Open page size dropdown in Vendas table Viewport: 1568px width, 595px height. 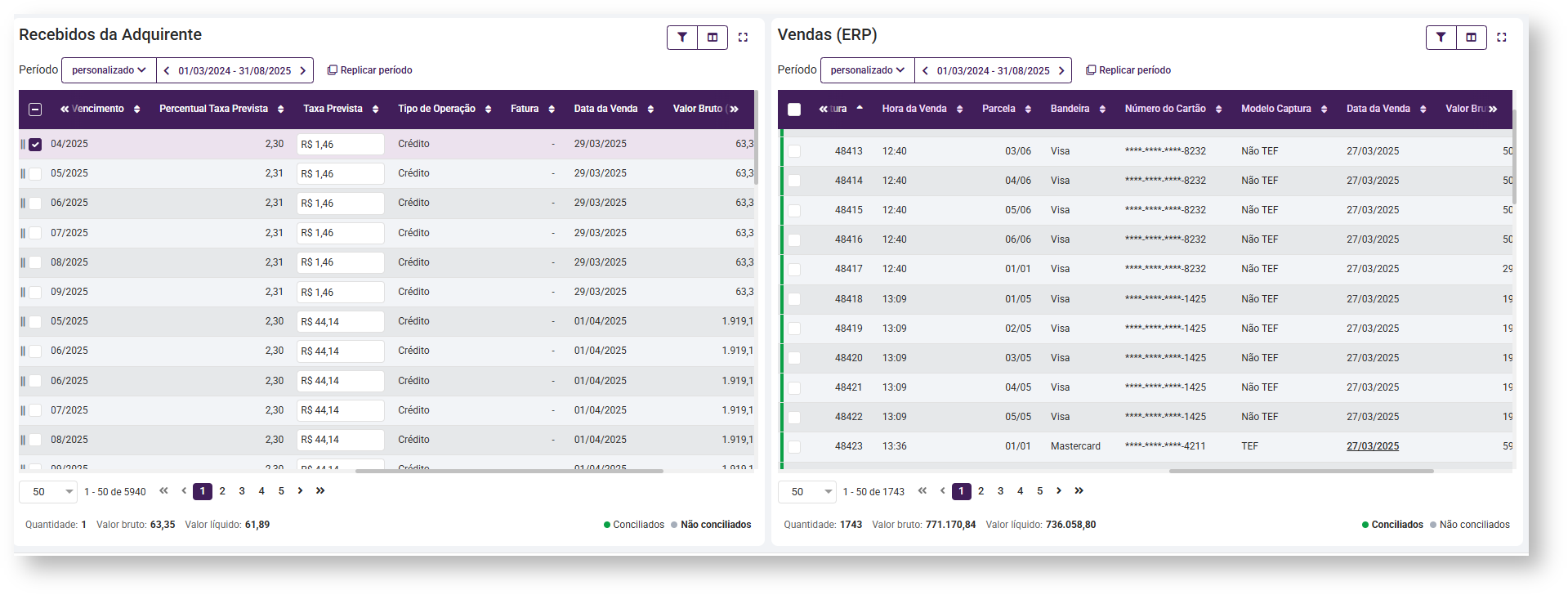coord(807,492)
